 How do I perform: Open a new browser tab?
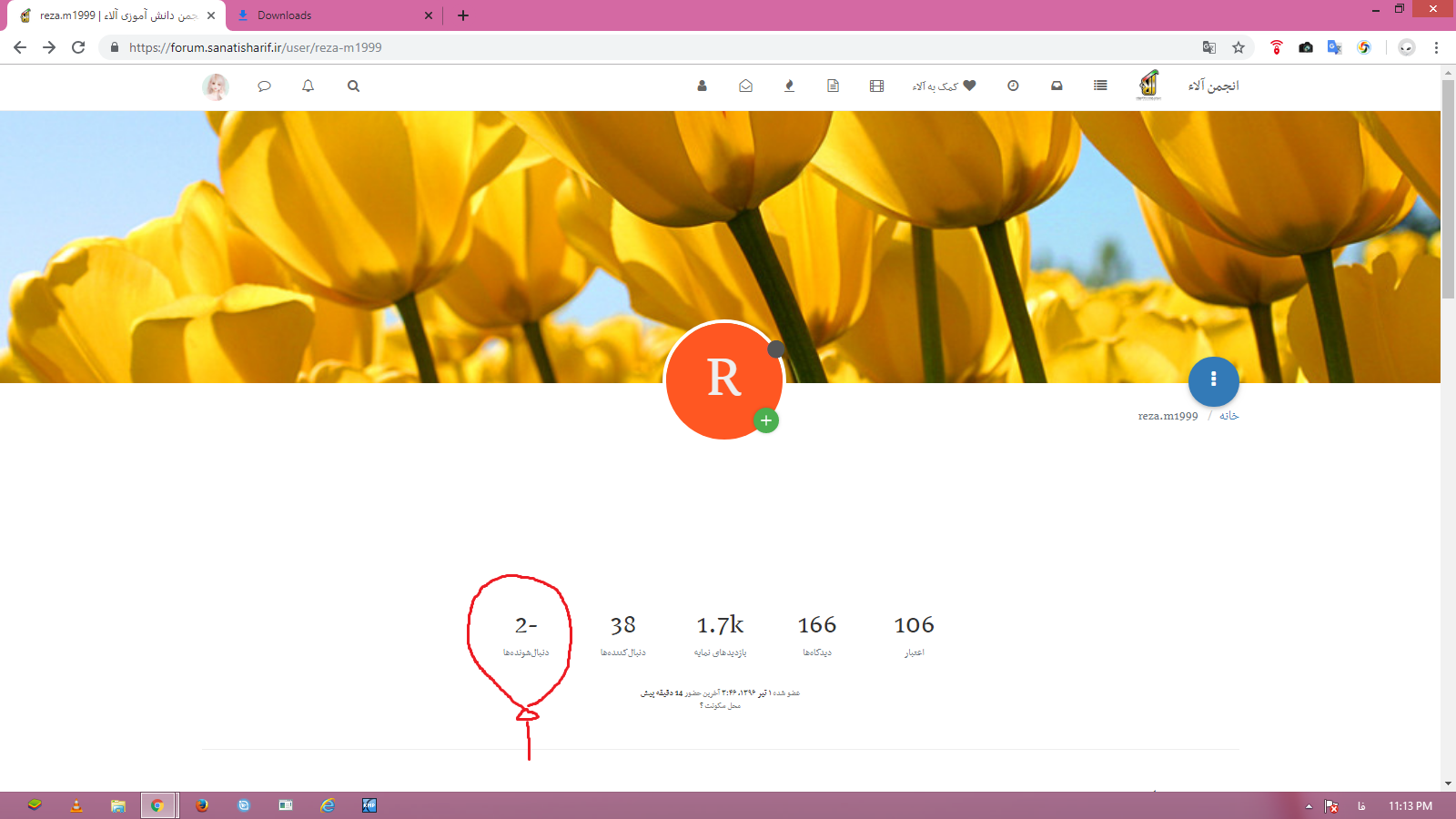[x=463, y=15]
